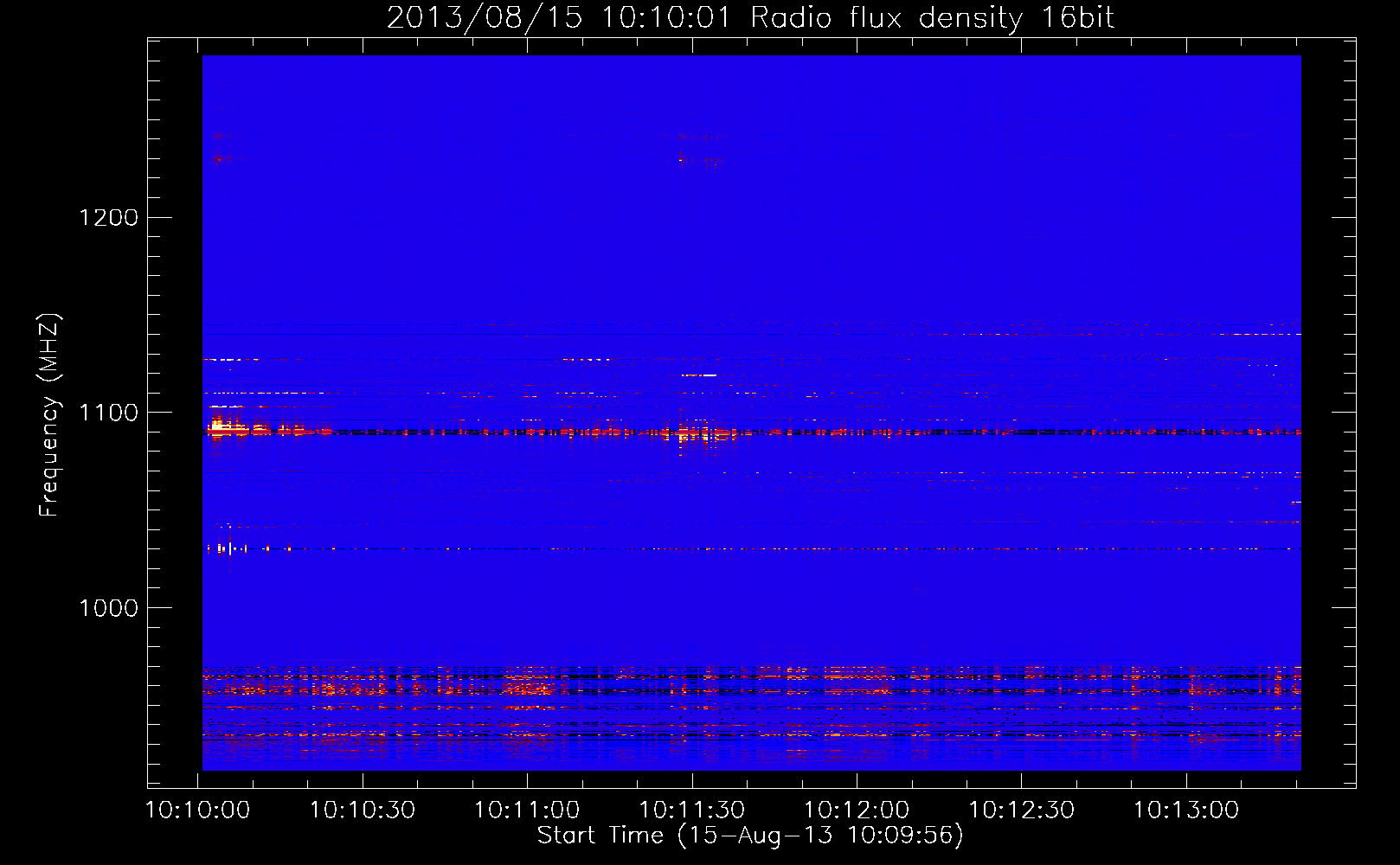1400x865 pixels.
Task: Click the 1000 frequency tick label
Action: click(109, 608)
